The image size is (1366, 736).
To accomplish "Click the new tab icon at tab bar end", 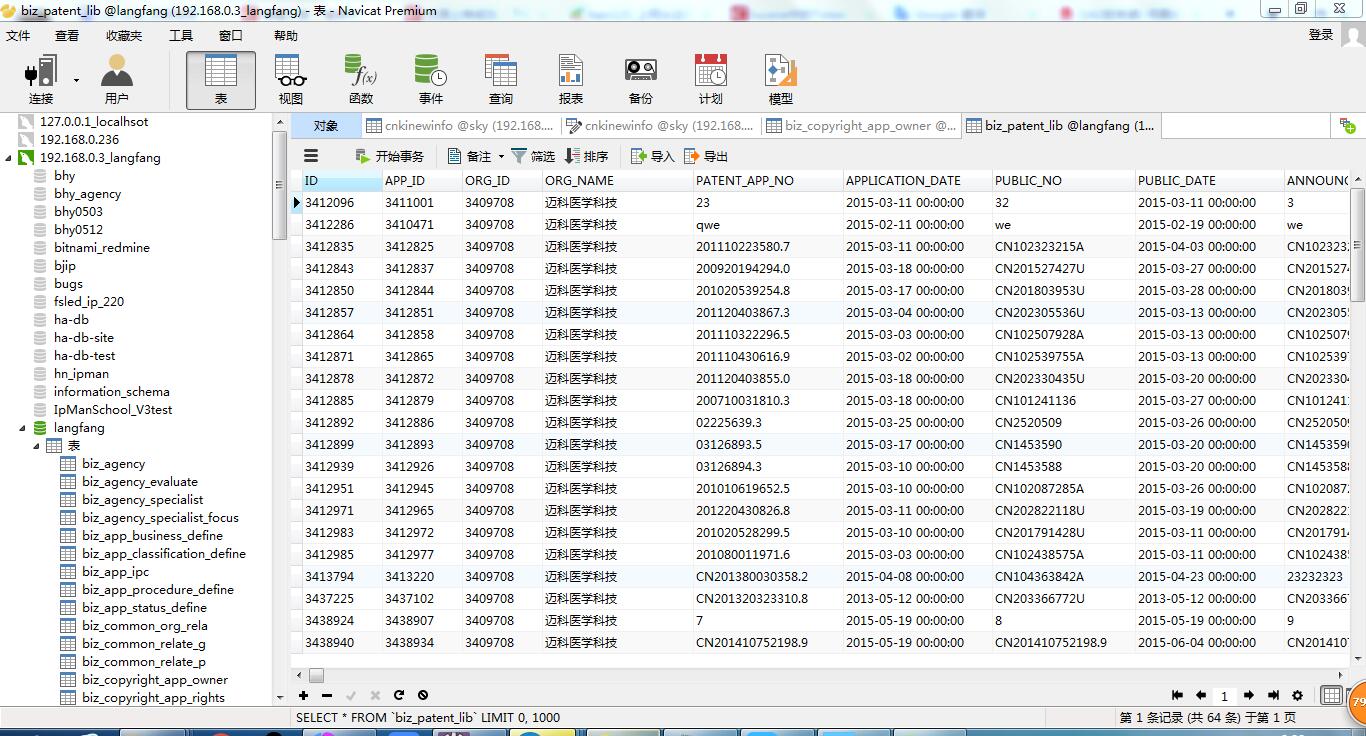I will pyautogui.click(x=1347, y=126).
